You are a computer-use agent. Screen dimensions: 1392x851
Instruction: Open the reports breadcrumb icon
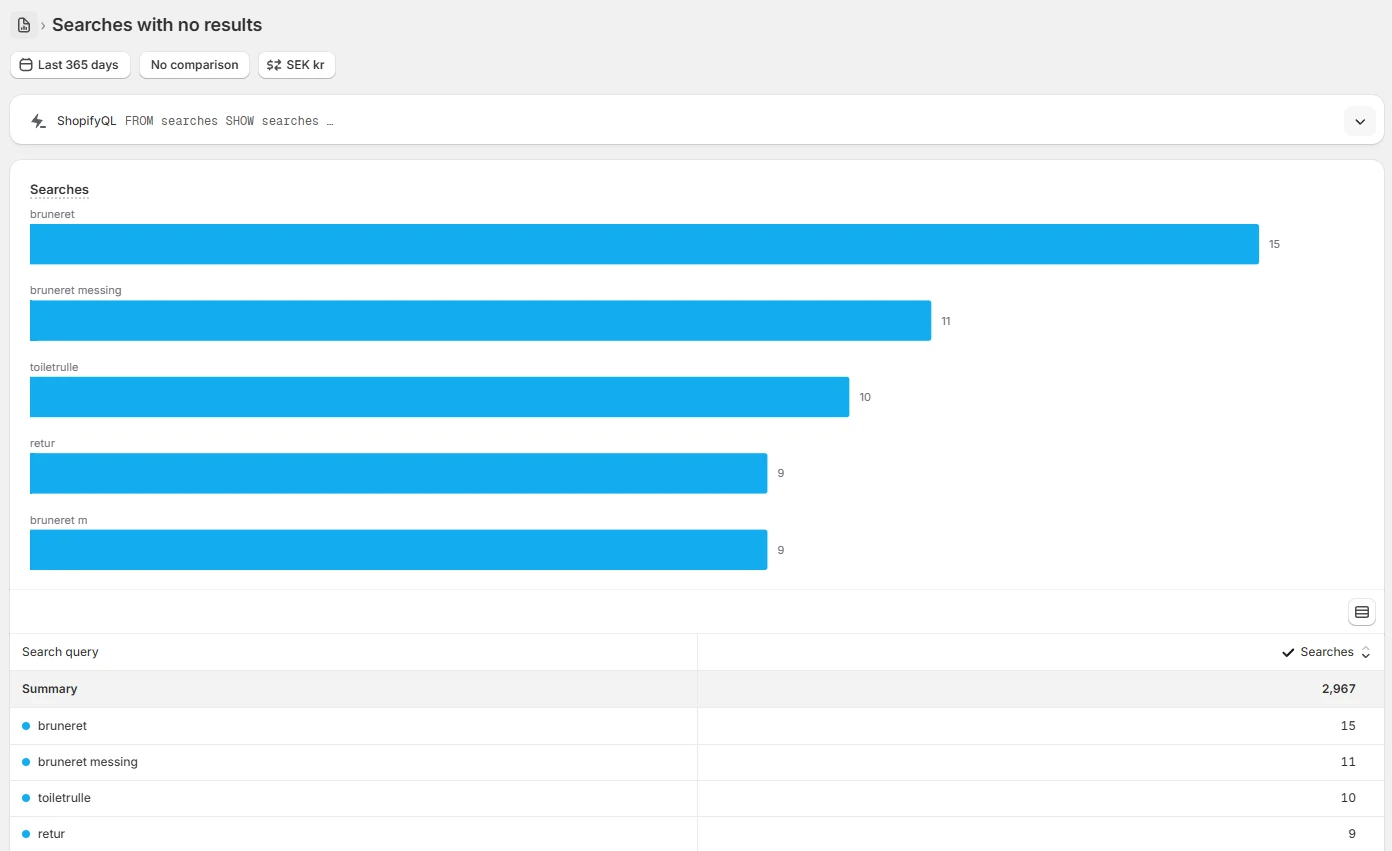[24, 25]
